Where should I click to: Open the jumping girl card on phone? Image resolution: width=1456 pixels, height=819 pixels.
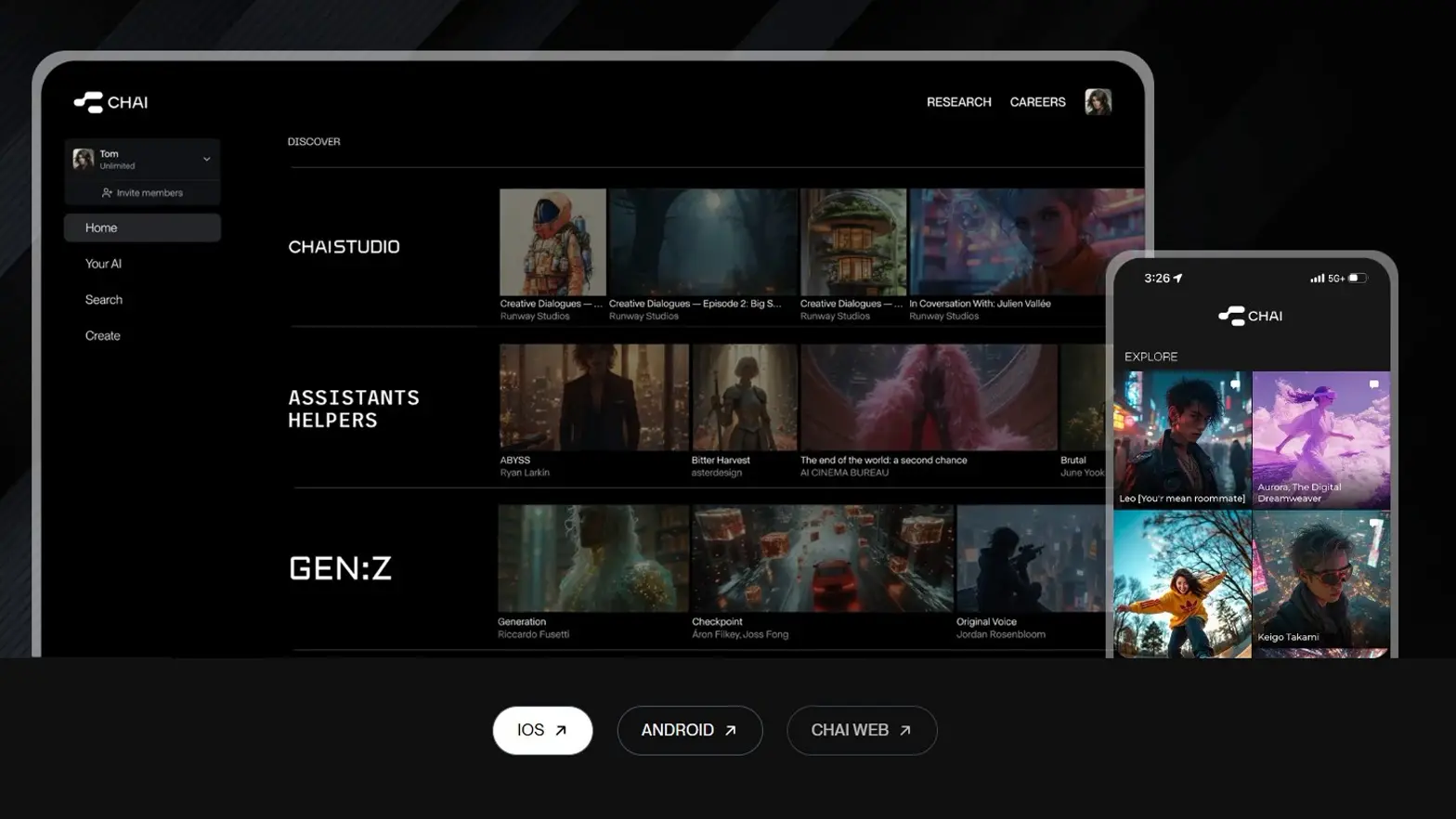coord(1182,583)
